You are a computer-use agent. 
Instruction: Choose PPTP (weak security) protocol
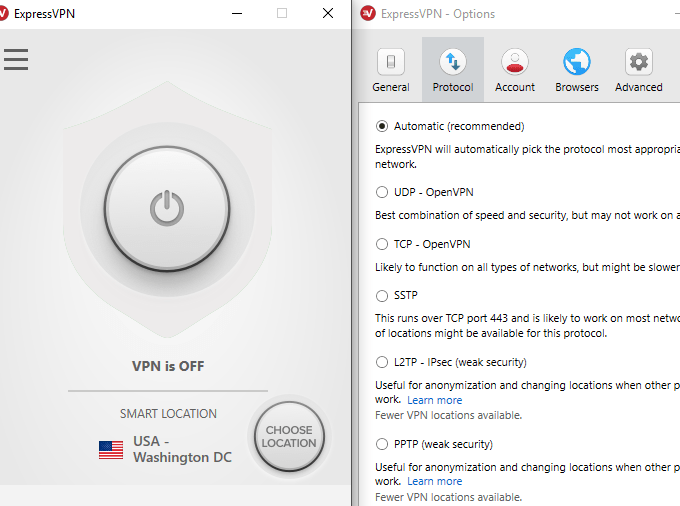(x=382, y=444)
